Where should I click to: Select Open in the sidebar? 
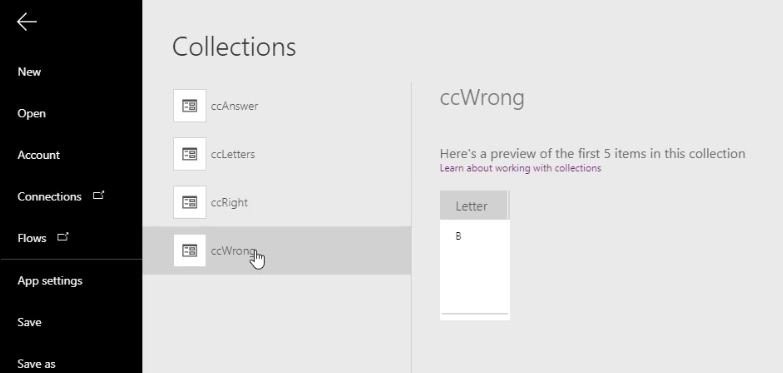31,113
